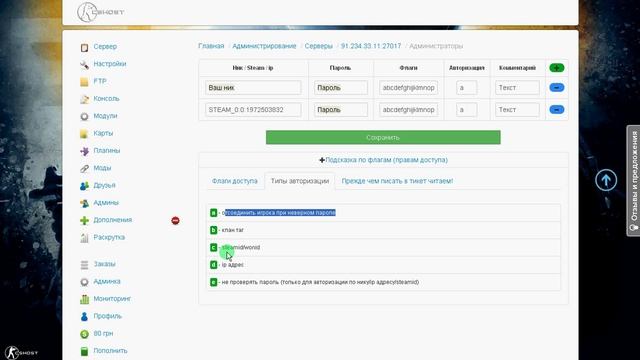Expand the flags hint Подсказка по флагам
Viewport: 640px width, 360px height.
383,160
